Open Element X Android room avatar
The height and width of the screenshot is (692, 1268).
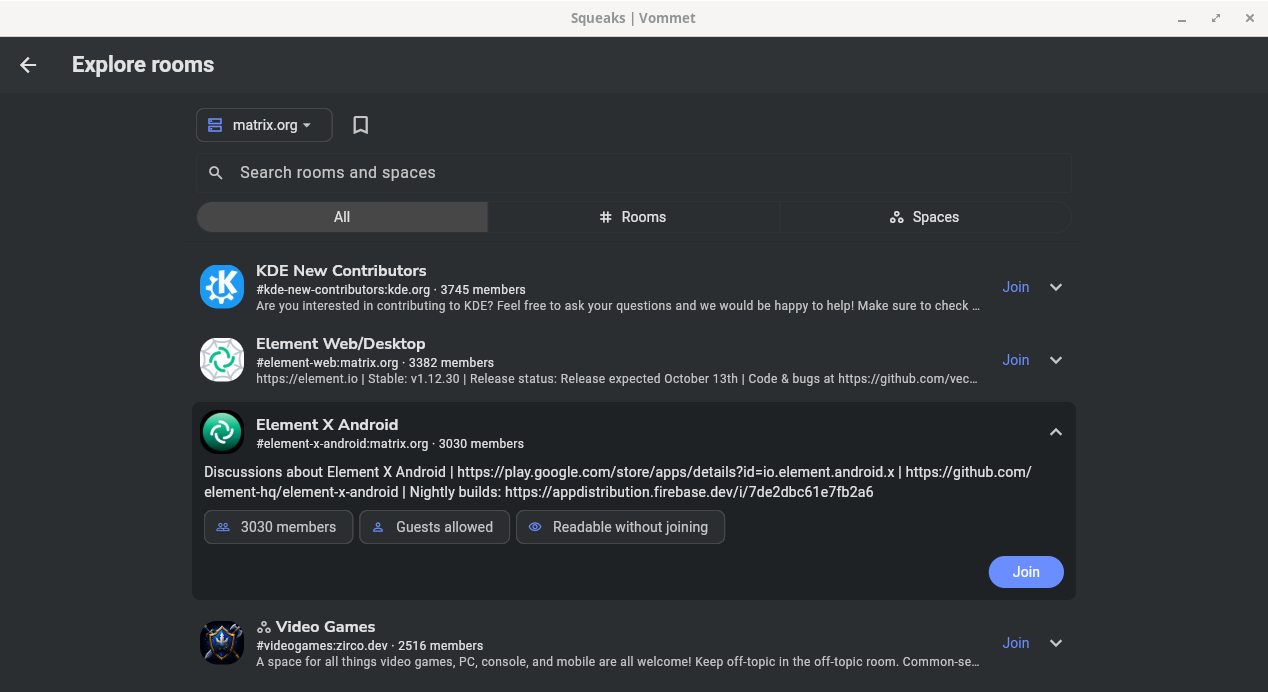coord(222,433)
